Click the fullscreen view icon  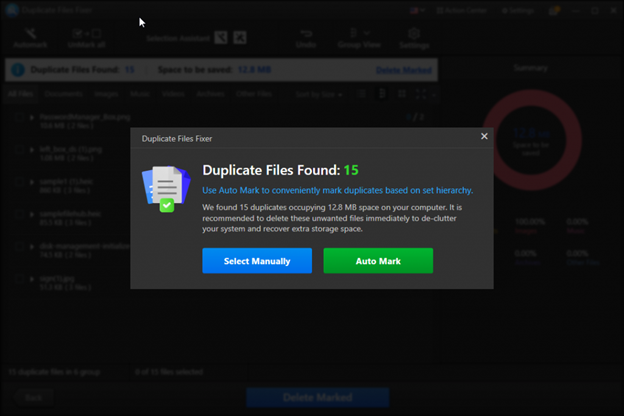(421, 94)
